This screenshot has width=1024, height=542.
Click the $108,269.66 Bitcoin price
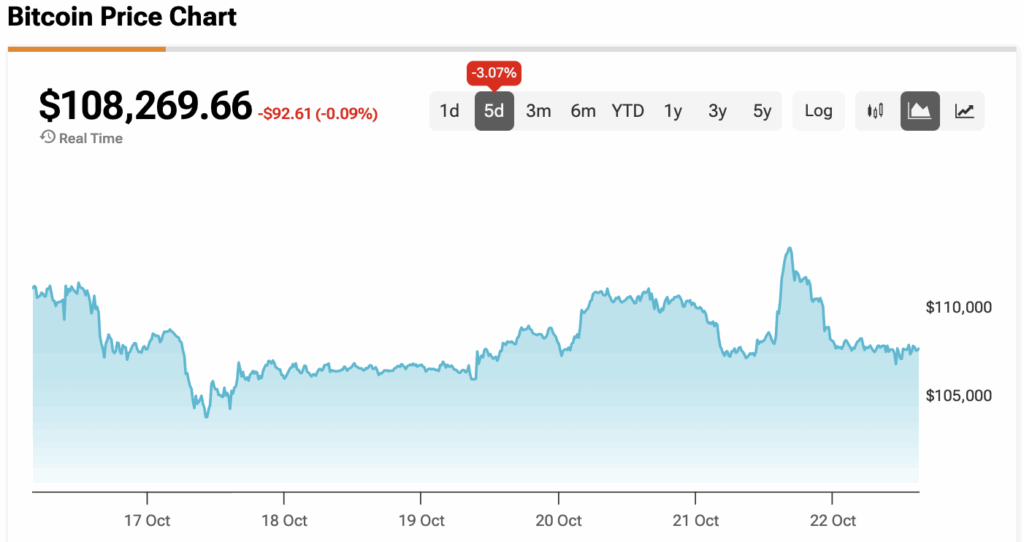pyautogui.click(x=145, y=106)
